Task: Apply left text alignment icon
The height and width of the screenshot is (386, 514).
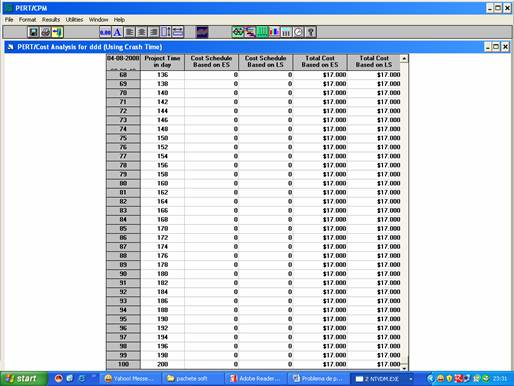Action: click(129, 32)
